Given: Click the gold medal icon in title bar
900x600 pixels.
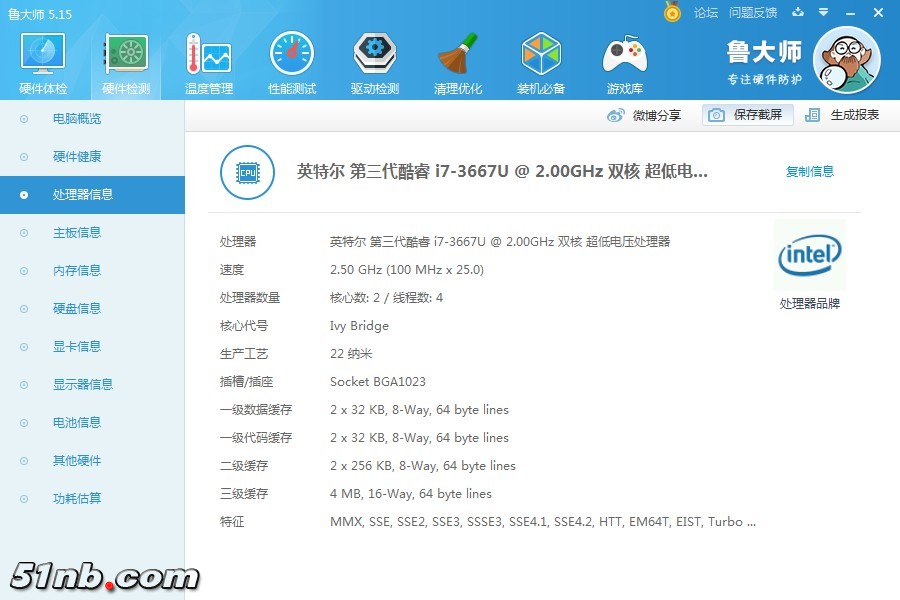Looking at the screenshot, I should (672, 12).
